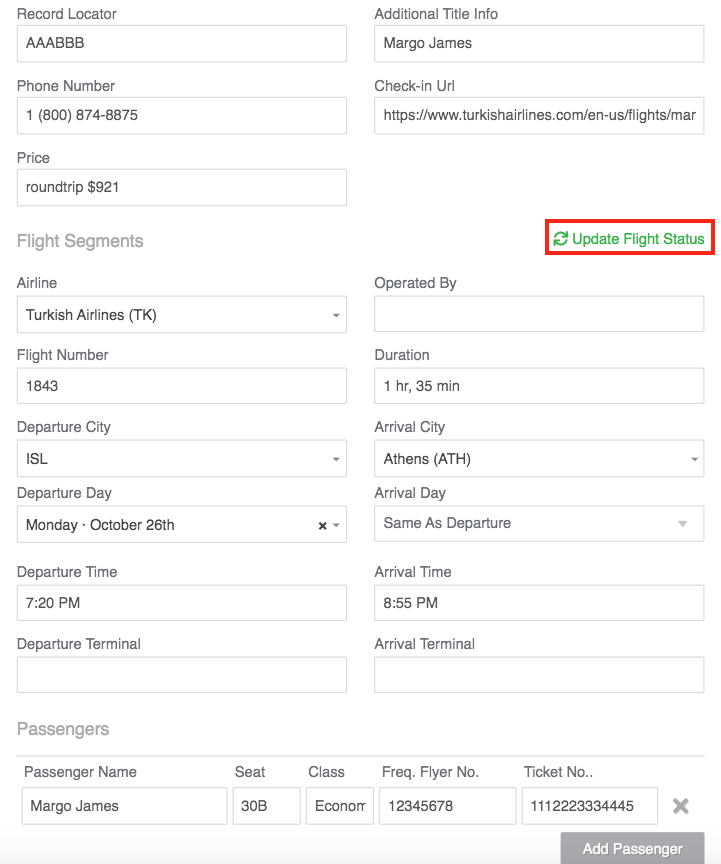
Task: Open the Arrival Day dropdown
Action: coord(539,523)
